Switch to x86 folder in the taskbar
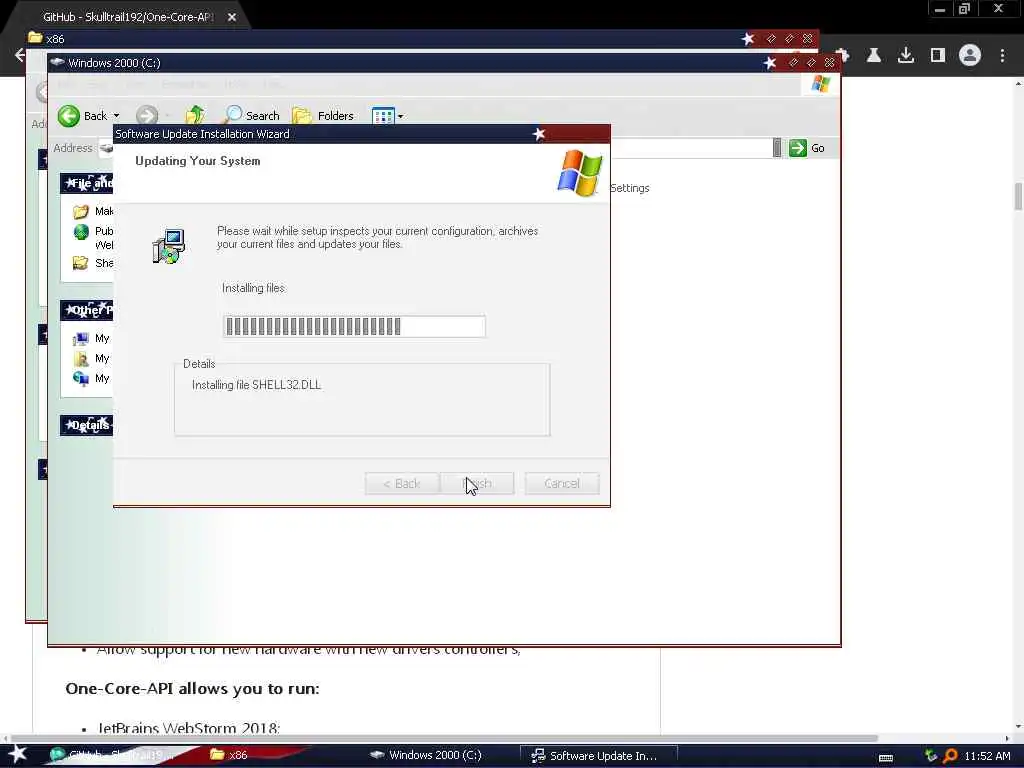The height and width of the screenshot is (768, 1024). point(229,755)
